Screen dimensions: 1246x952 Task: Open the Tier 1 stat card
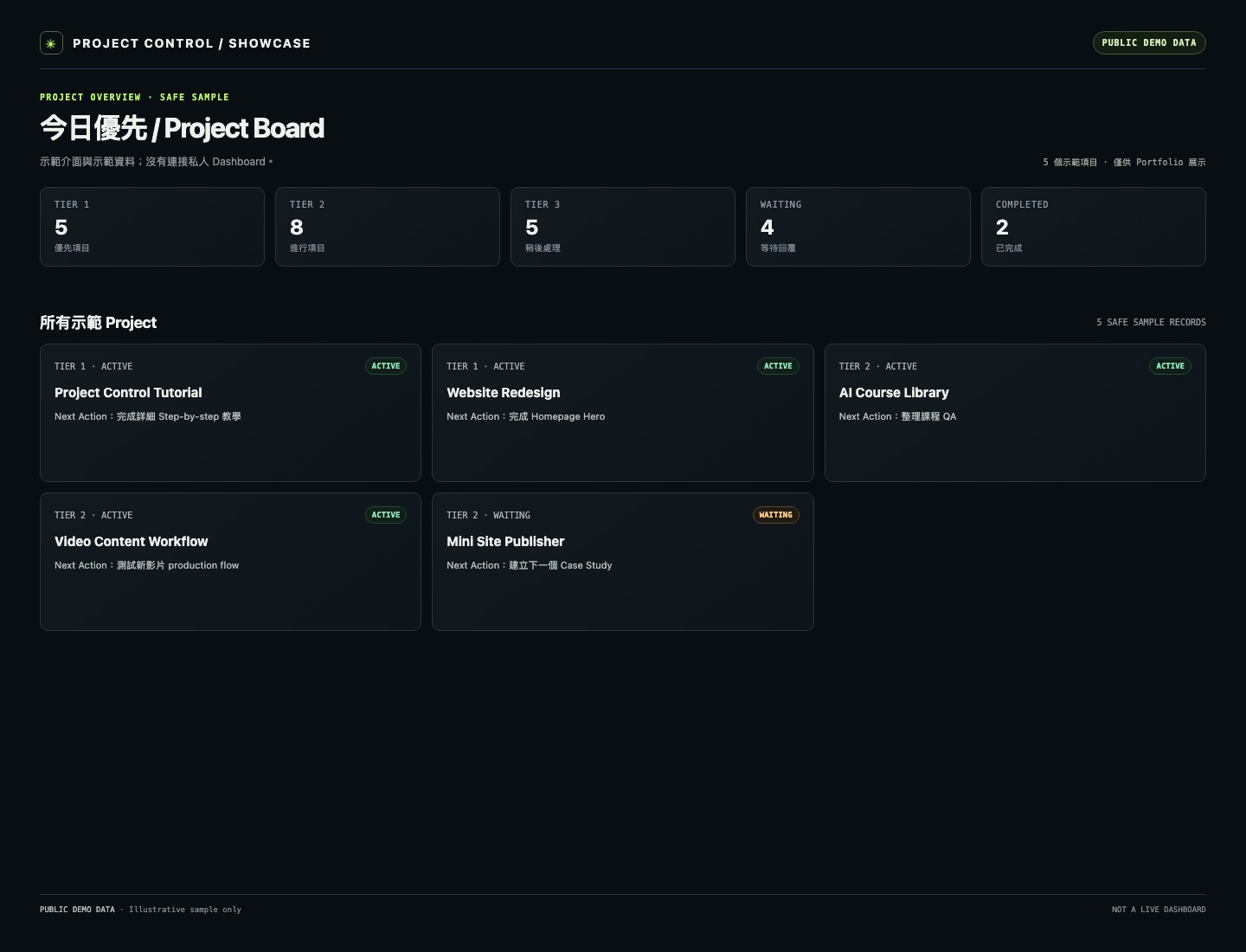pyautogui.click(x=152, y=227)
